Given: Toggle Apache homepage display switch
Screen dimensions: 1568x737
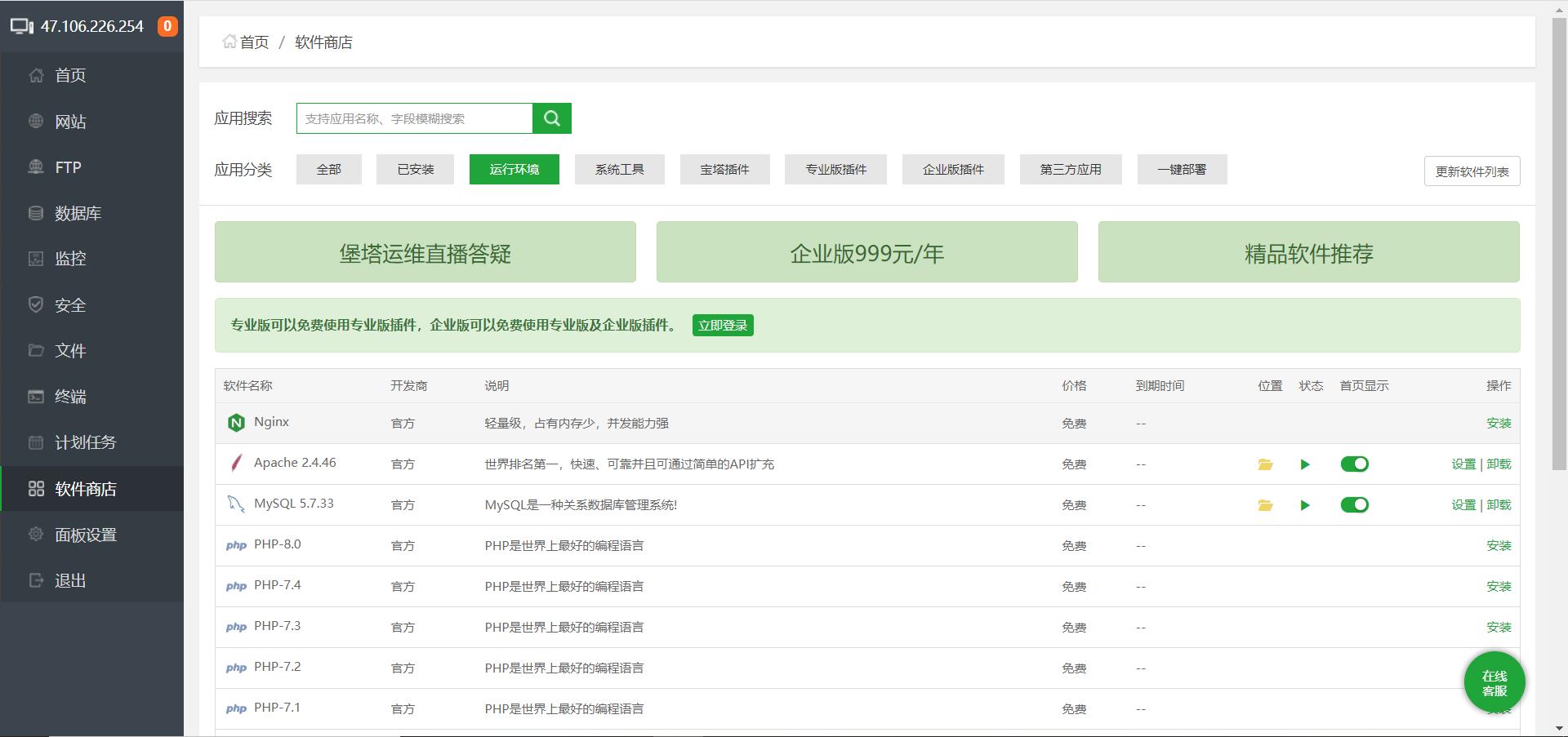Looking at the screenshot, I should (x=1355, y=464).
